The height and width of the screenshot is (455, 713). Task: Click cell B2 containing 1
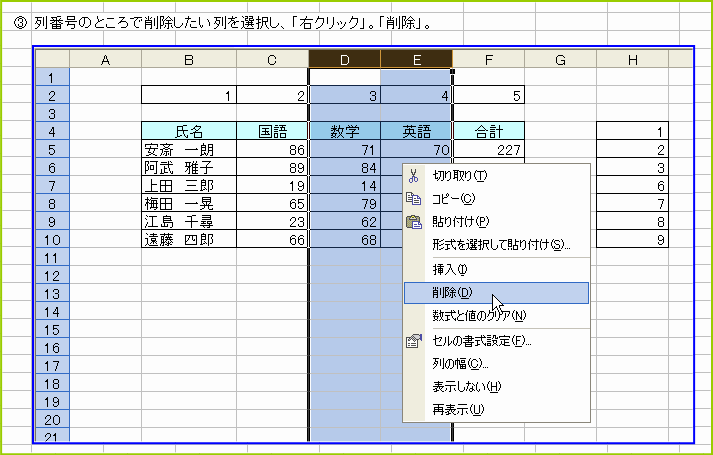[x=189, y=95]
